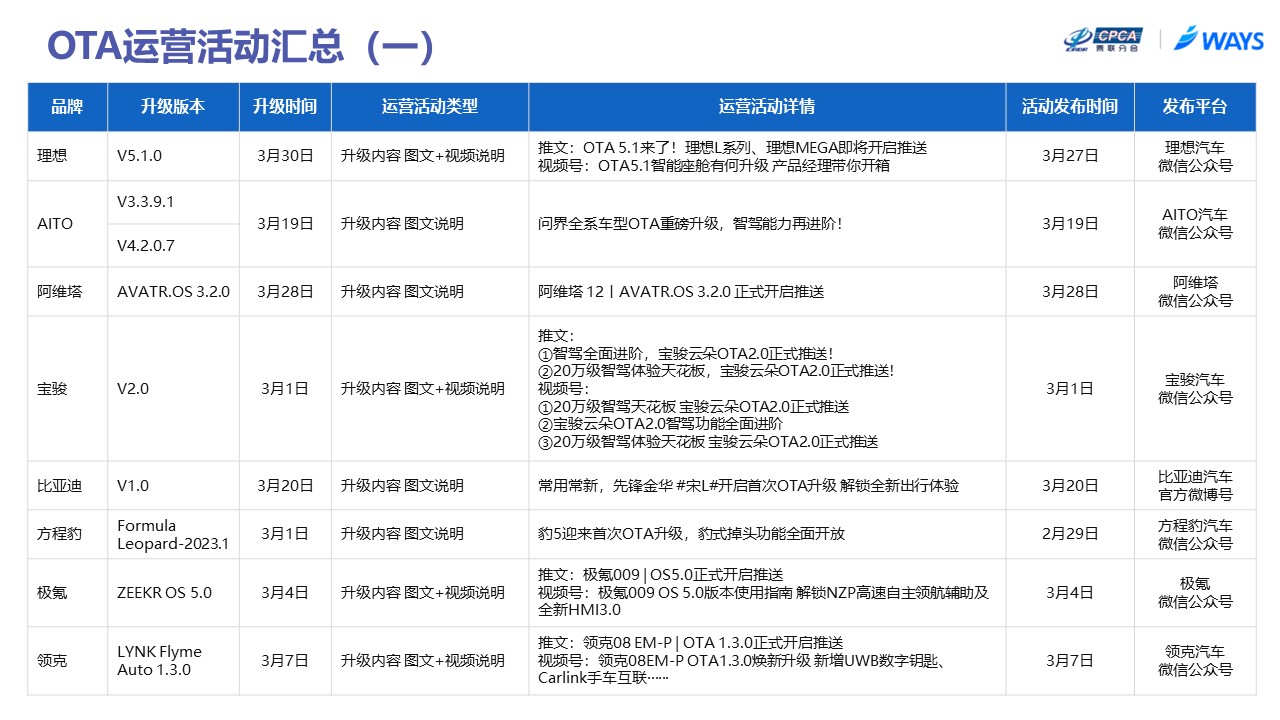Click the 活动发布时间 column header
1280x720 pixels.
(1070, 106)
